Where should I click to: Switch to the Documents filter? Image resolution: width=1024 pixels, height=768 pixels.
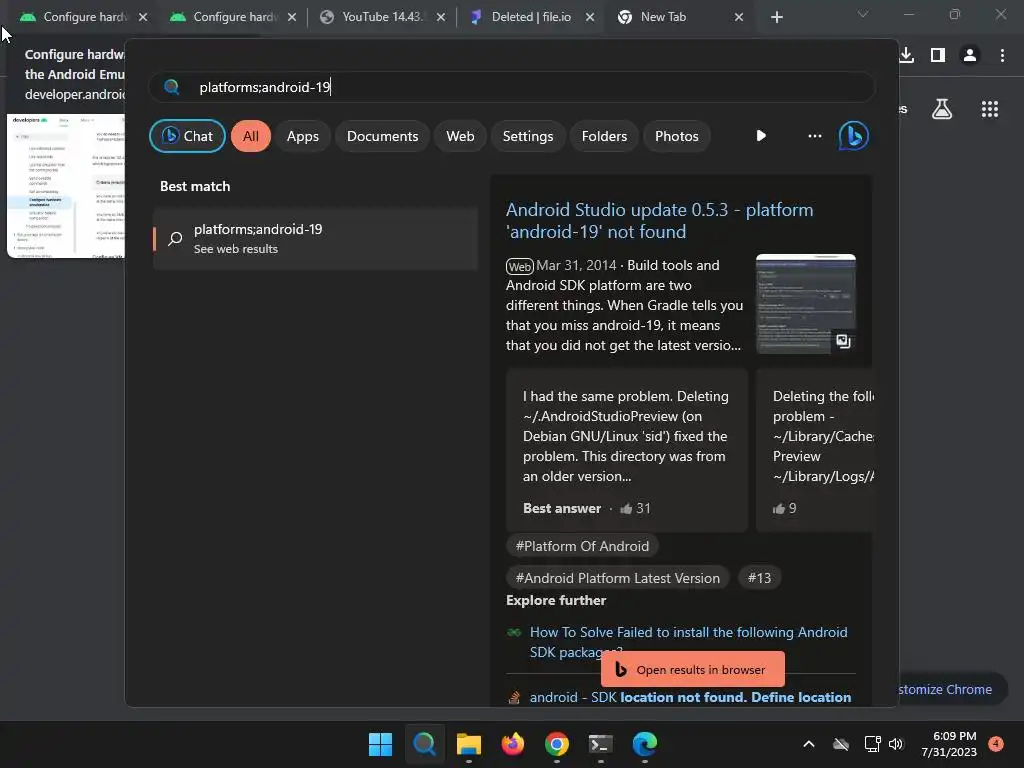pos(382,136)
